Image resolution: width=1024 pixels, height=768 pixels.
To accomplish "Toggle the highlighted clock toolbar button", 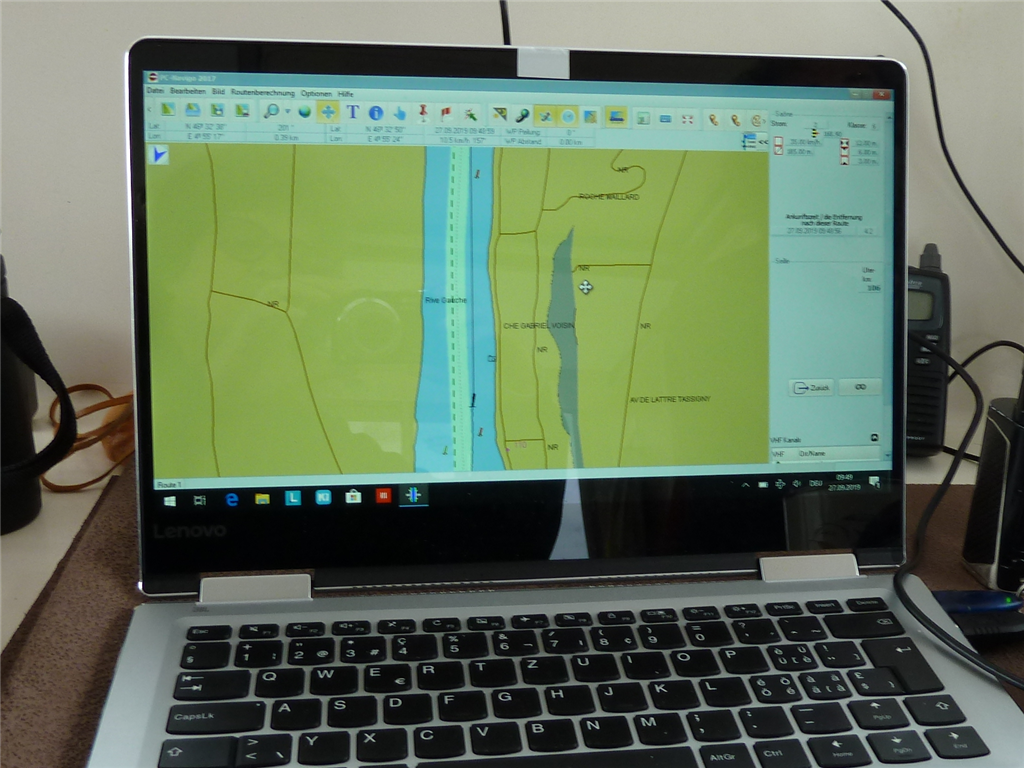I will point(568,116).
